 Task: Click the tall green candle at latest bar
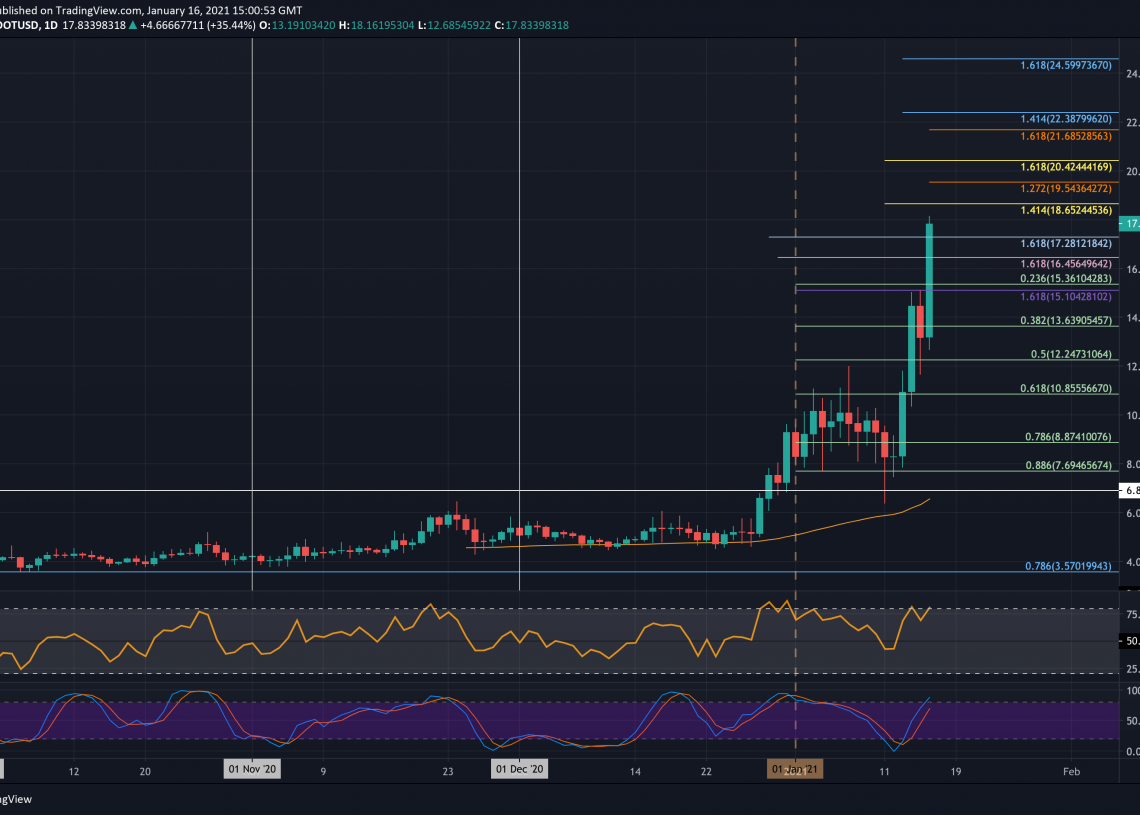(x=930, y=280)
